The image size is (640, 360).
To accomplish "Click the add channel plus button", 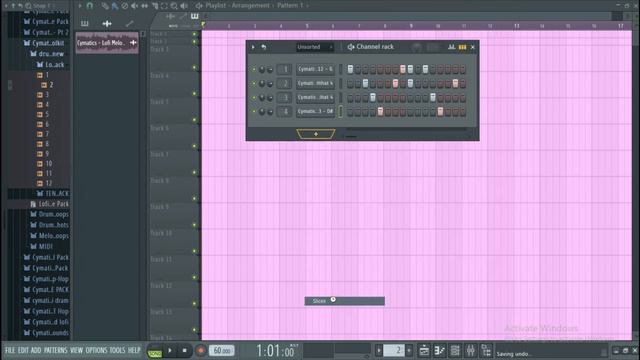I will coord(316,134).
